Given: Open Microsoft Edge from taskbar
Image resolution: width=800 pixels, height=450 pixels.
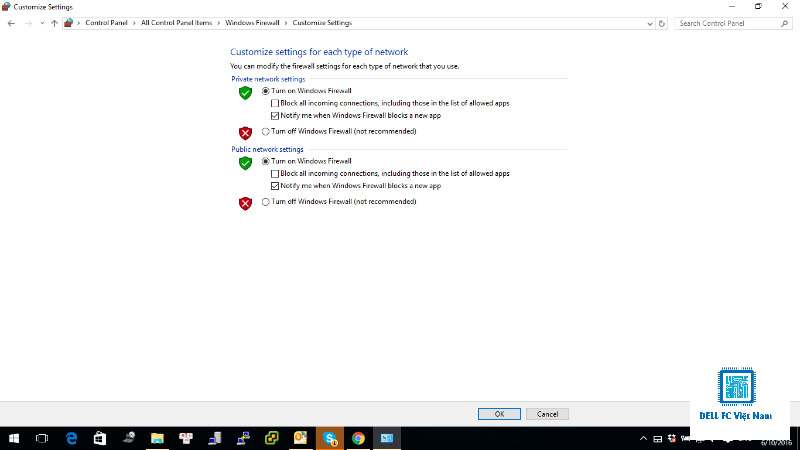Looking at the screenshot, I should tap(71, 438).
